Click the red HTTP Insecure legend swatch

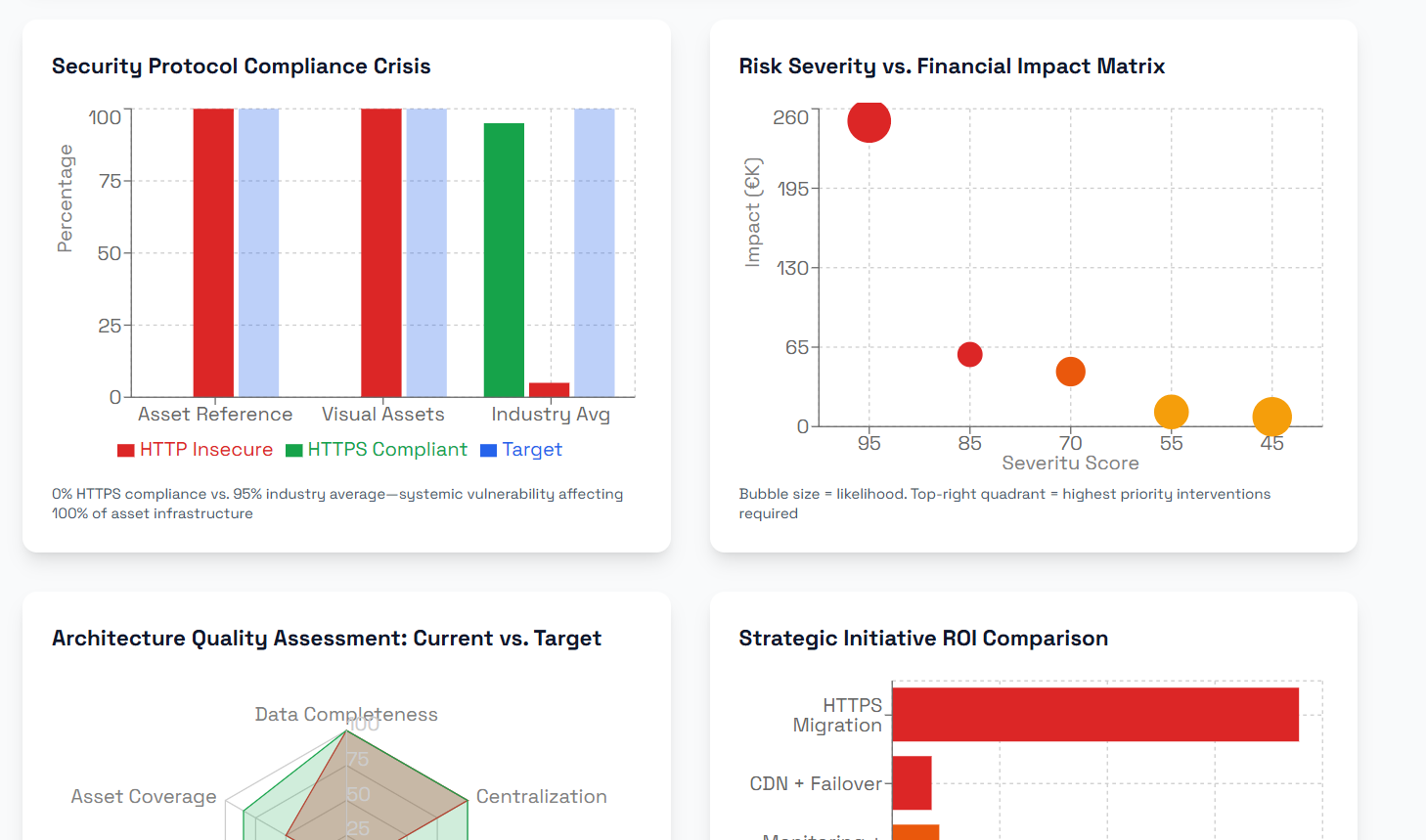[125, 451]
